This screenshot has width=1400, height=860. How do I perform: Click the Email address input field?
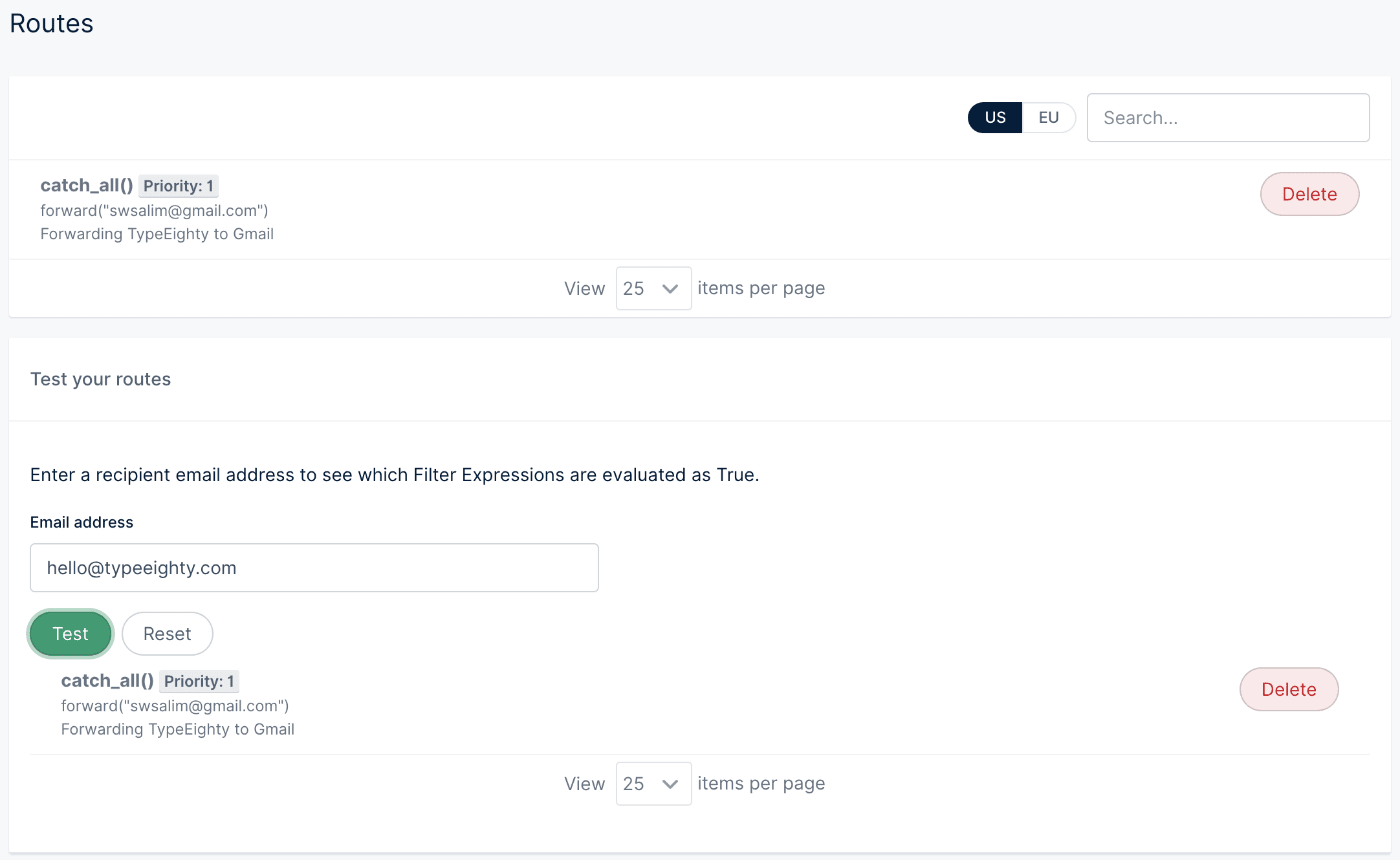pos(314,568)
